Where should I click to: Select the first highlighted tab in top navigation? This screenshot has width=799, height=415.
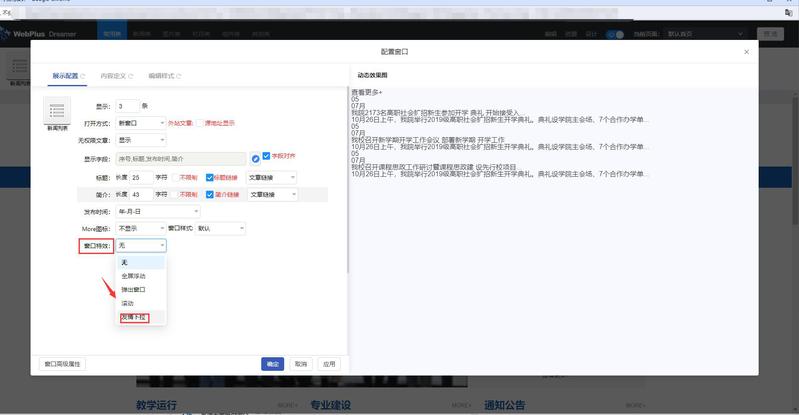[112, 34]
